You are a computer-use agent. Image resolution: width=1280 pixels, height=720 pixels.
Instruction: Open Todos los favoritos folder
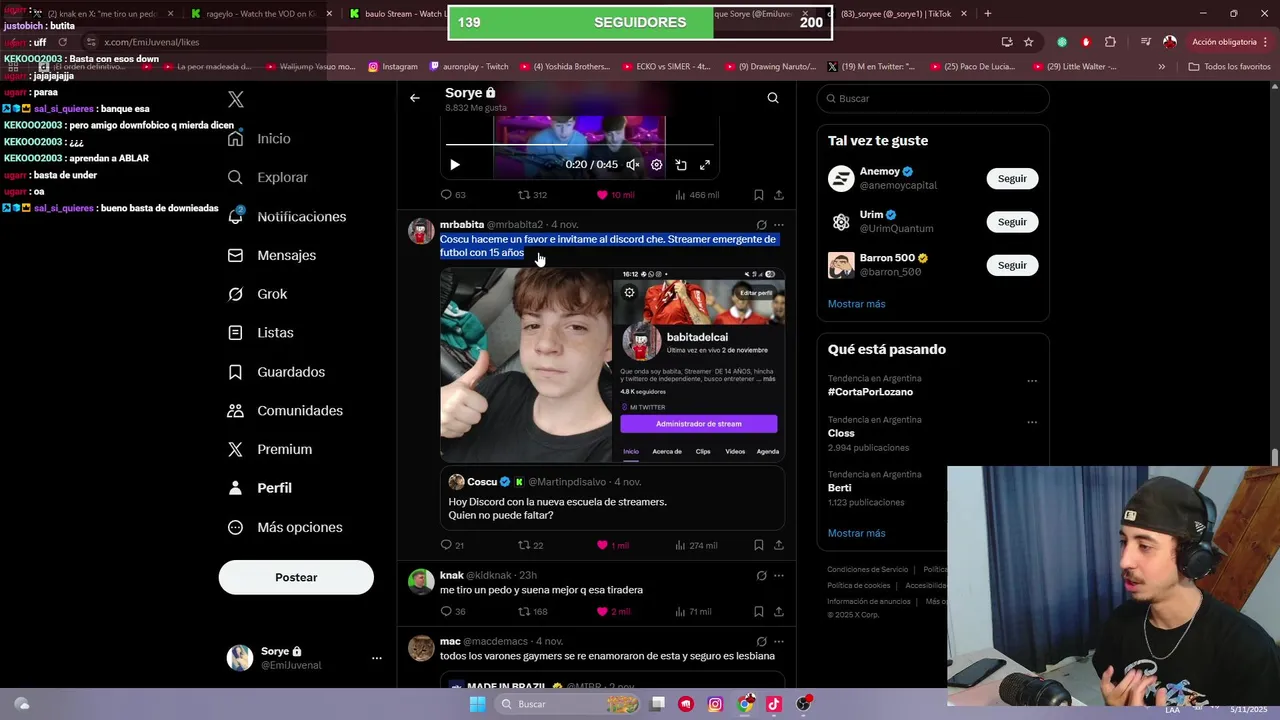pyautogui.click(x=1229, y=66)
